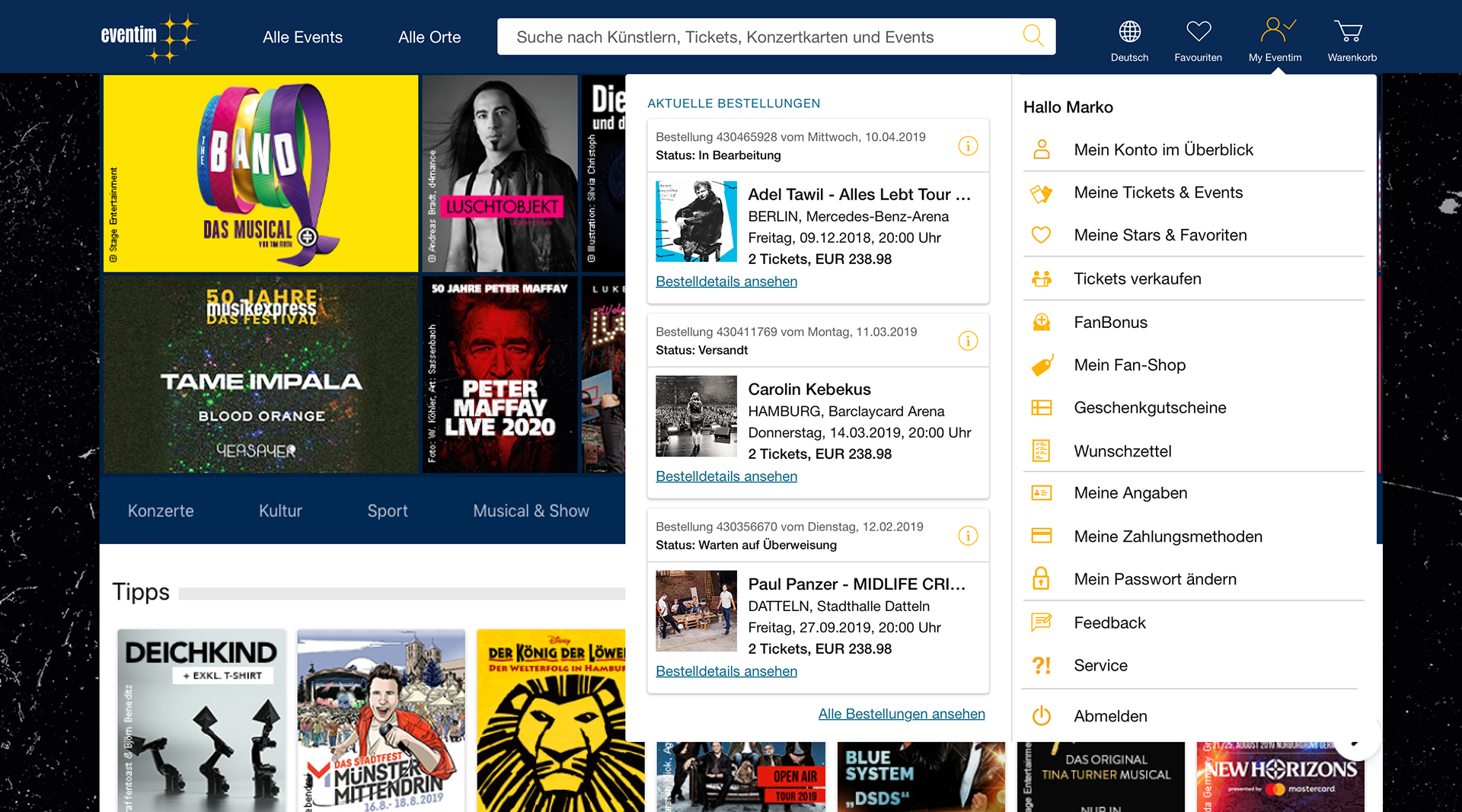The image size is (1462, 812).
Task: Click the Wunschzettel list icon
Action: coord(1041,451)
